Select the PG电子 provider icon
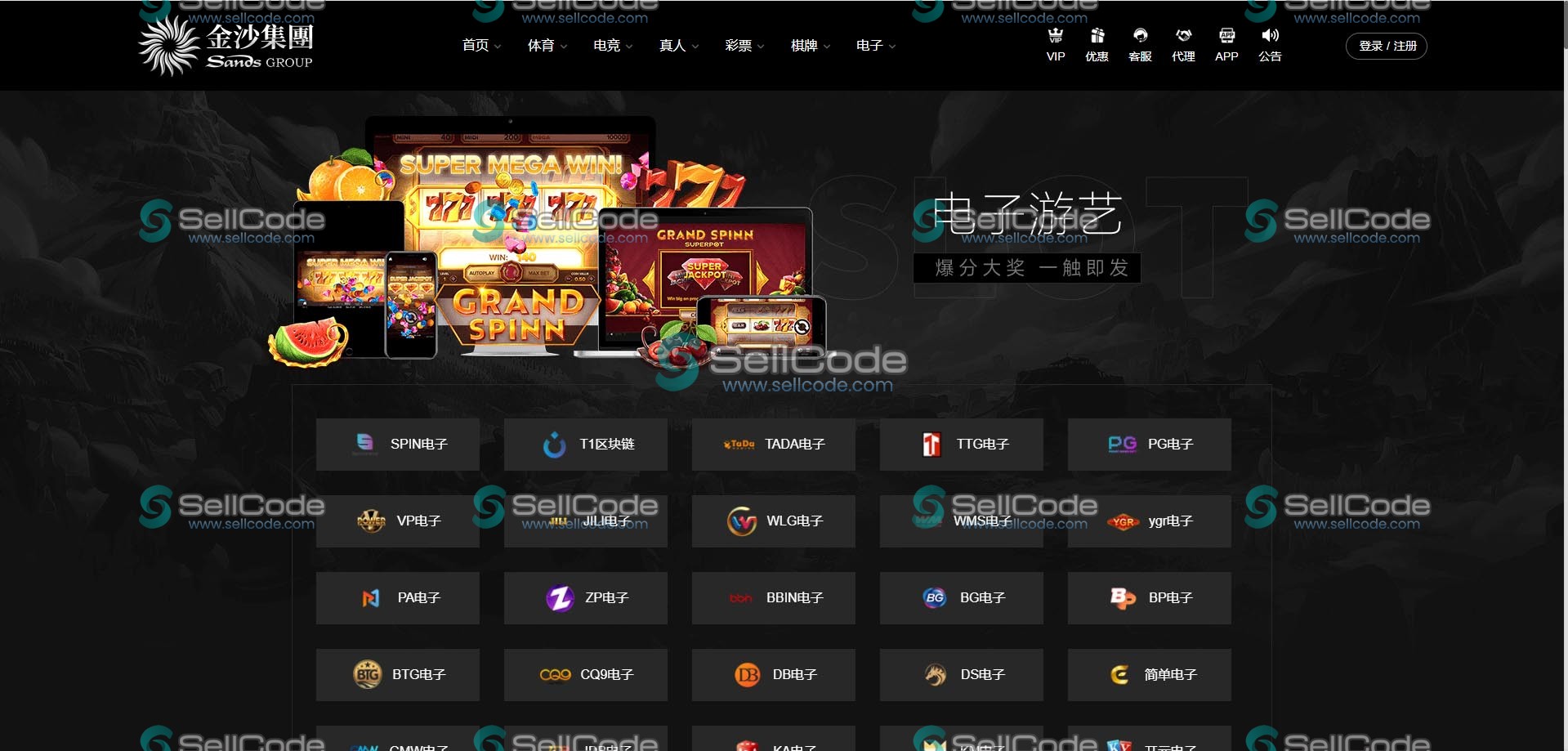Screen dimensions: 1568x751 (1123, 444)
